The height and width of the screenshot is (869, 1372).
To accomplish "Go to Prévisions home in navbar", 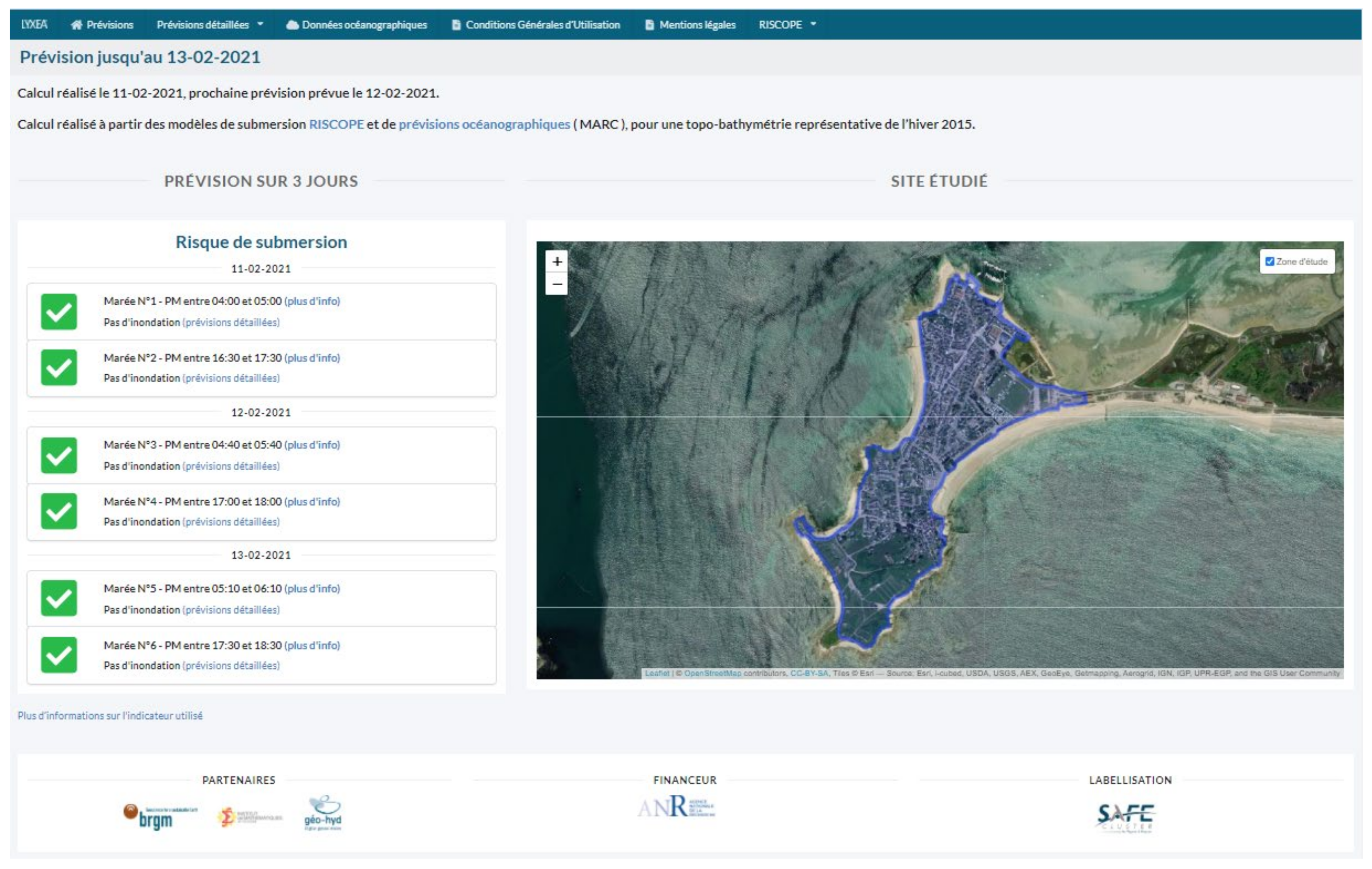I will click(x=102, y=24).
